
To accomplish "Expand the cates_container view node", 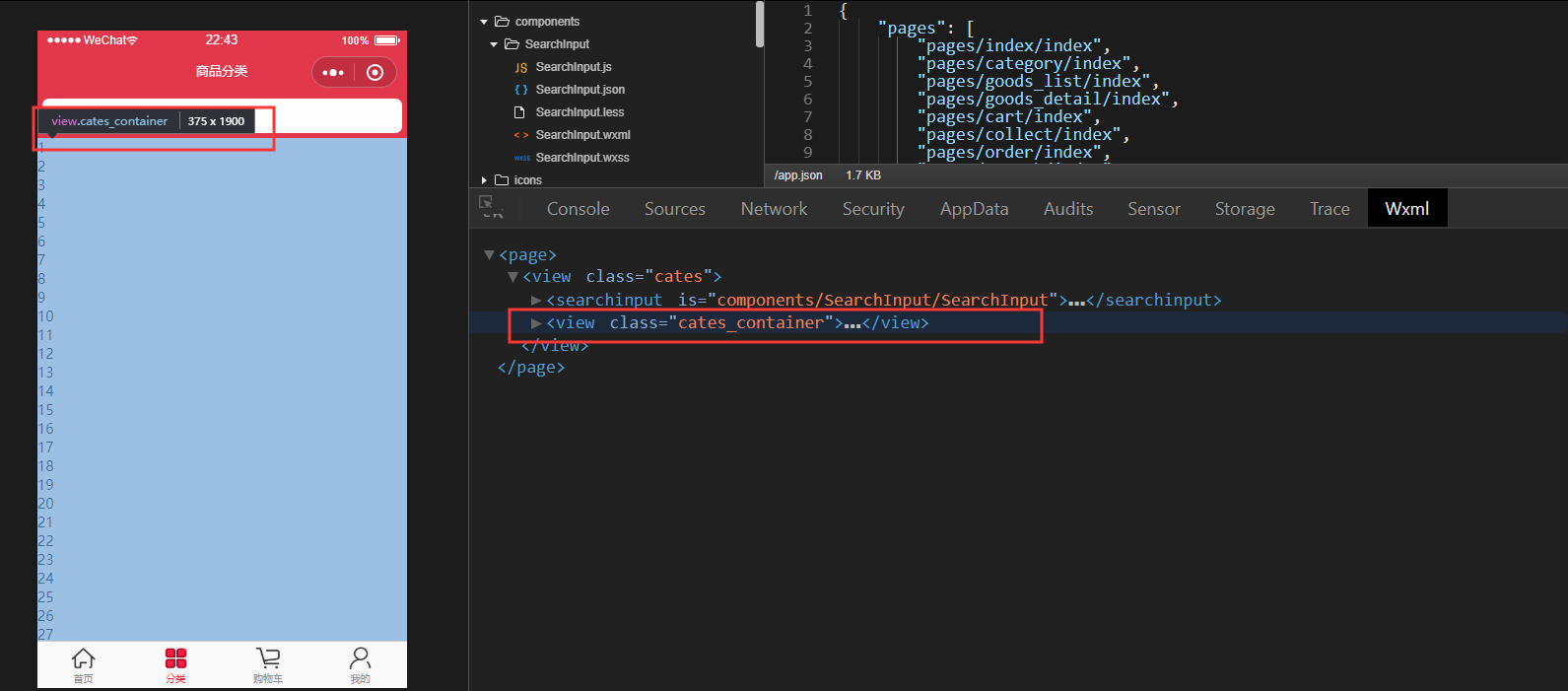I will click(x=536, y=323).
